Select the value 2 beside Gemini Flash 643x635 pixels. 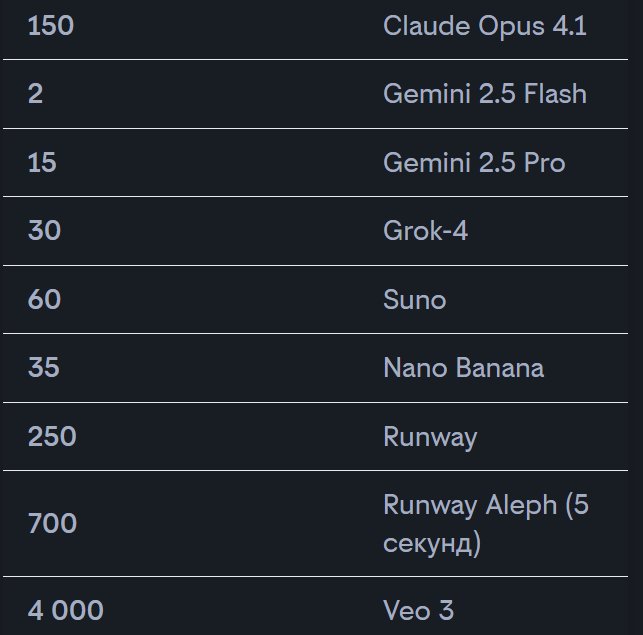pyautogui.click(x=35, y=94)
